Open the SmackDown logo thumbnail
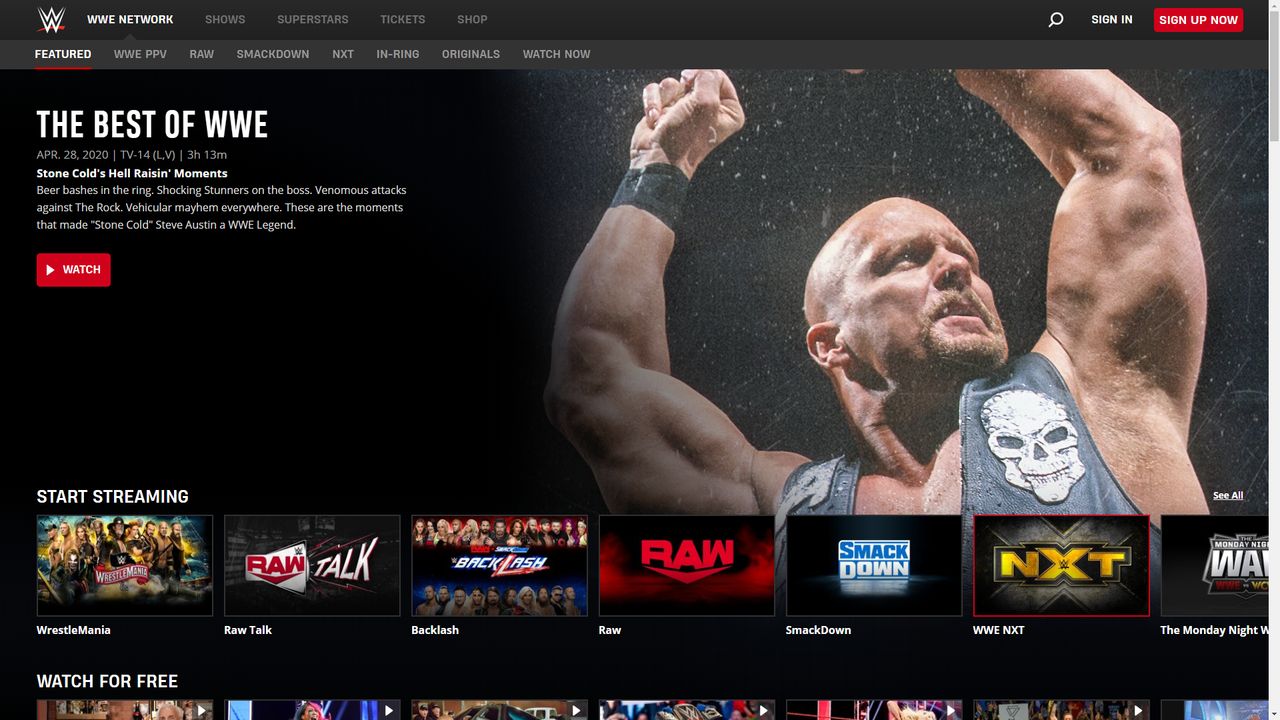Image resolution: width=1280 pixels, height=720 pixels. [874, 565]
